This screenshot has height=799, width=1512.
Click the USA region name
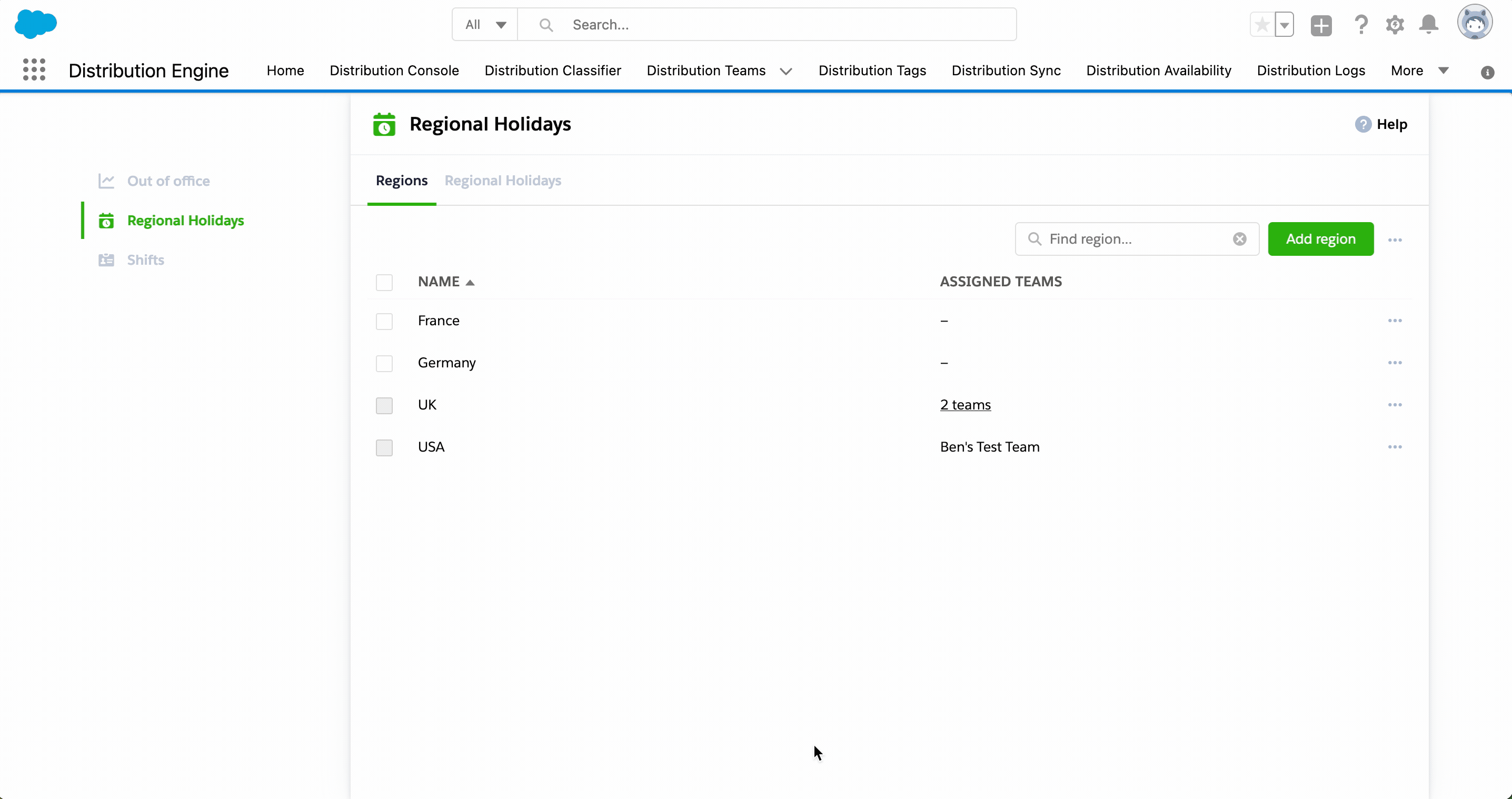click(x=431, y=447)
